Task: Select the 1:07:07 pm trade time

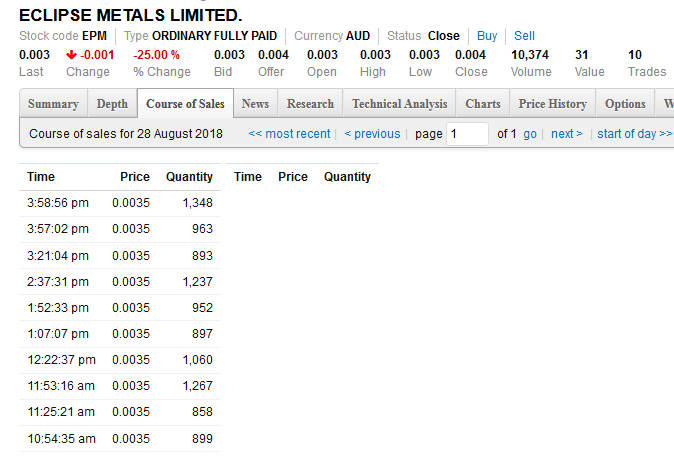Action: pos(58,334)
